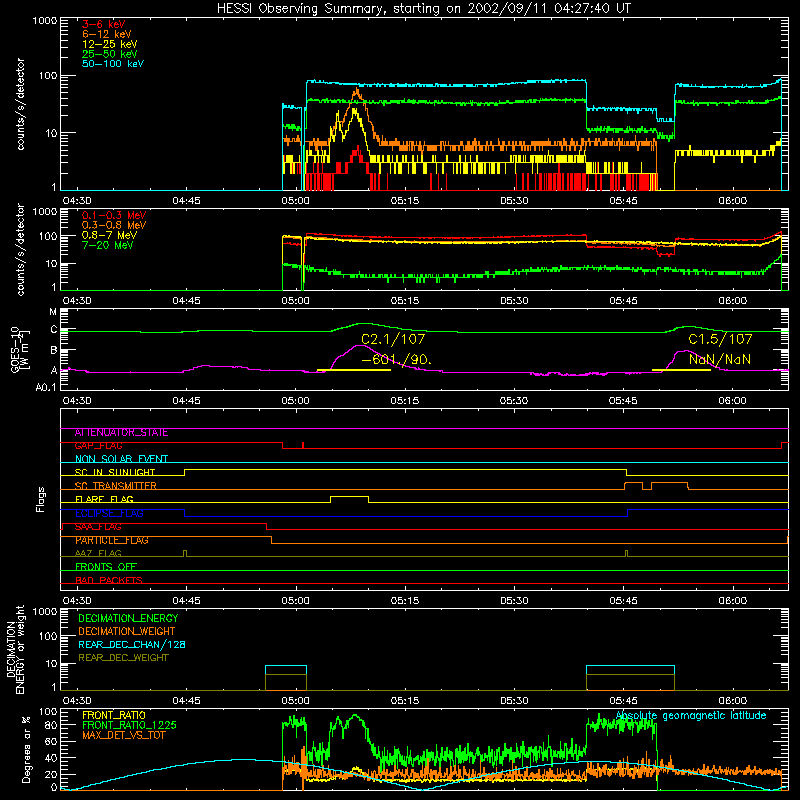Click the SAA_FLAG label
This screenshot has width=800, height=800.
[x=98, y=527]
